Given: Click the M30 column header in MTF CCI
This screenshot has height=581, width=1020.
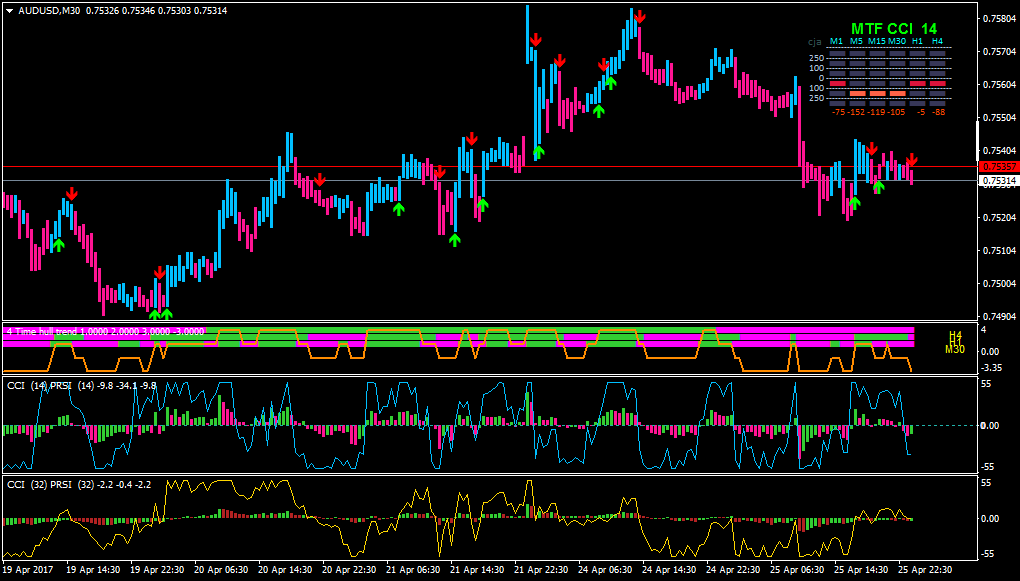Looking at the screenshot, I should [x=897, y=42].
